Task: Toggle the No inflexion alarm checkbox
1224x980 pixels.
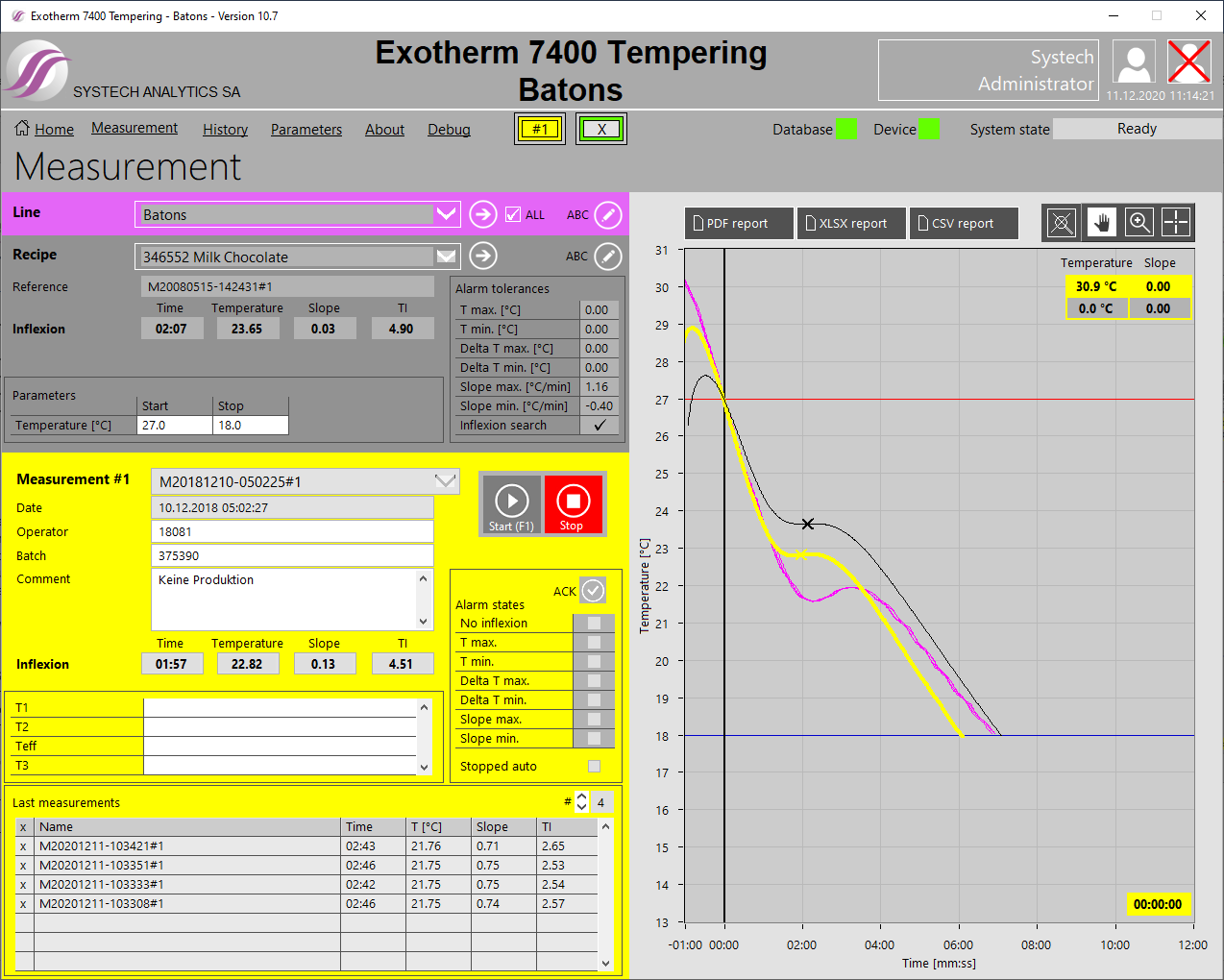Action: (x=594, y=623)
